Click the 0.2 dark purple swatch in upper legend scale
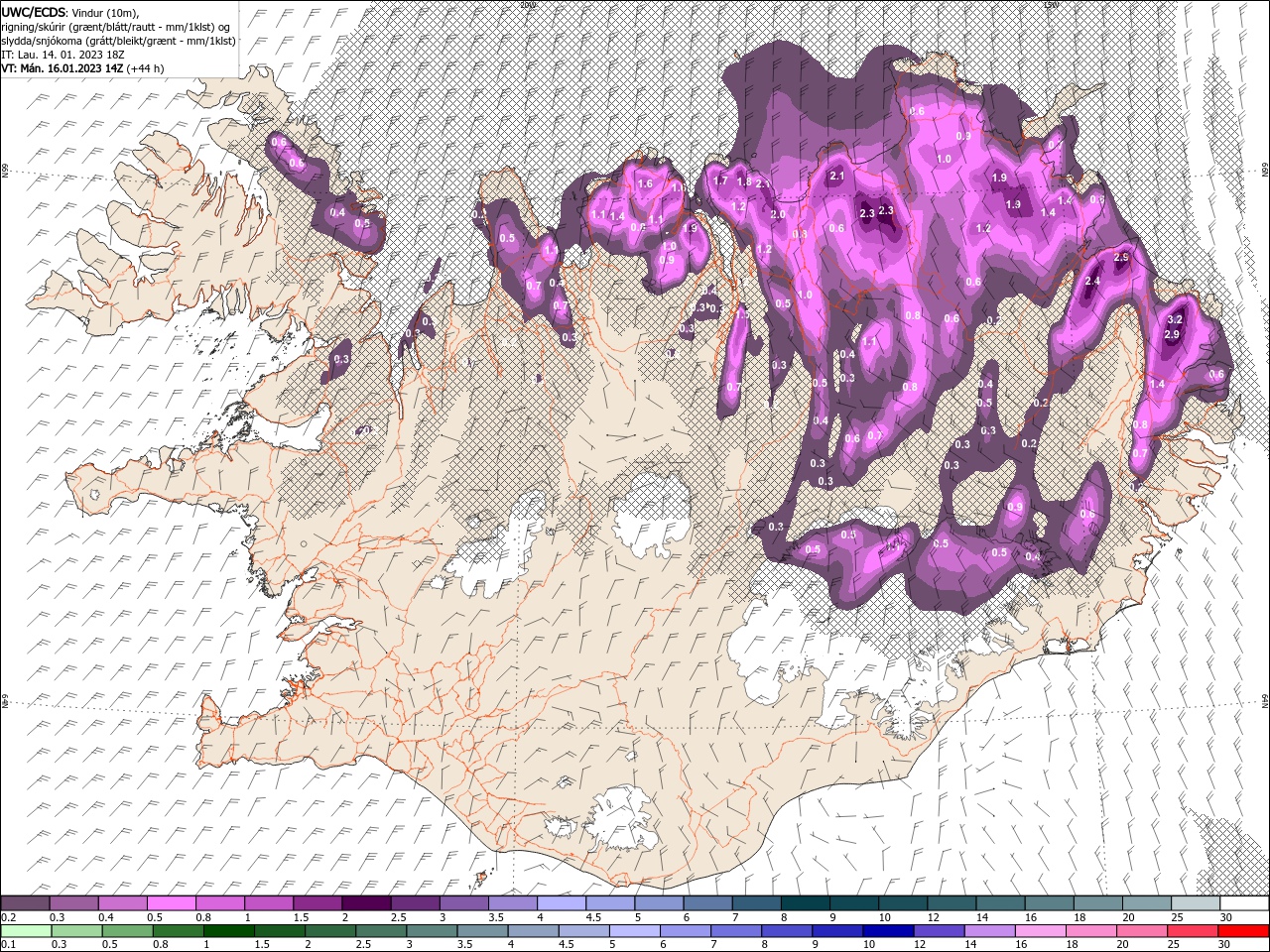Viewport: 1270px width, 952px height. point(26,903)
